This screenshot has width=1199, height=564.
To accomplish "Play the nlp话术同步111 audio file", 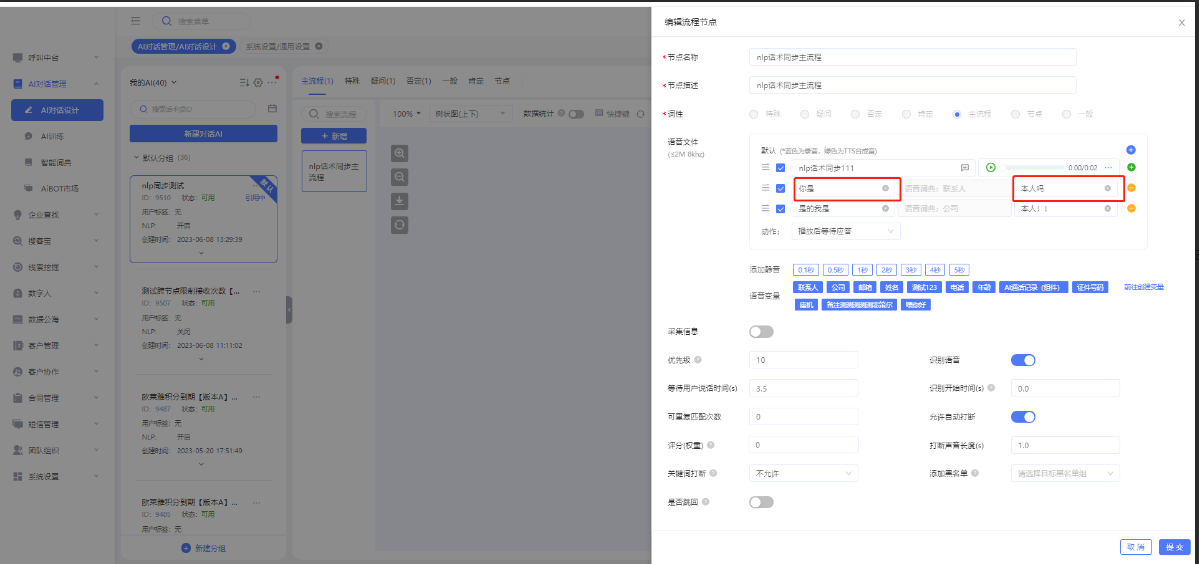I will [x=991, y=168].
